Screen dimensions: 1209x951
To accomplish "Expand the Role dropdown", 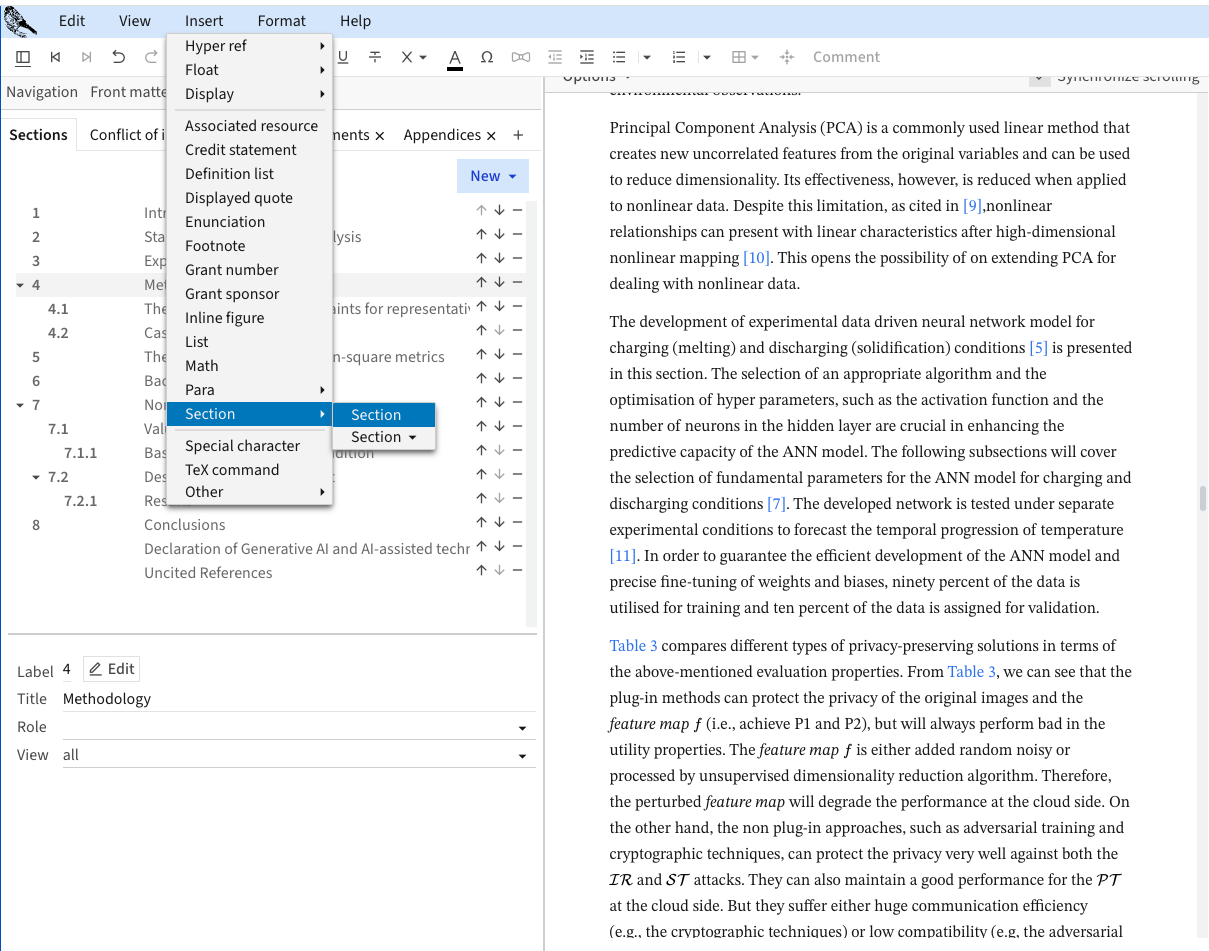I will 522,728.
